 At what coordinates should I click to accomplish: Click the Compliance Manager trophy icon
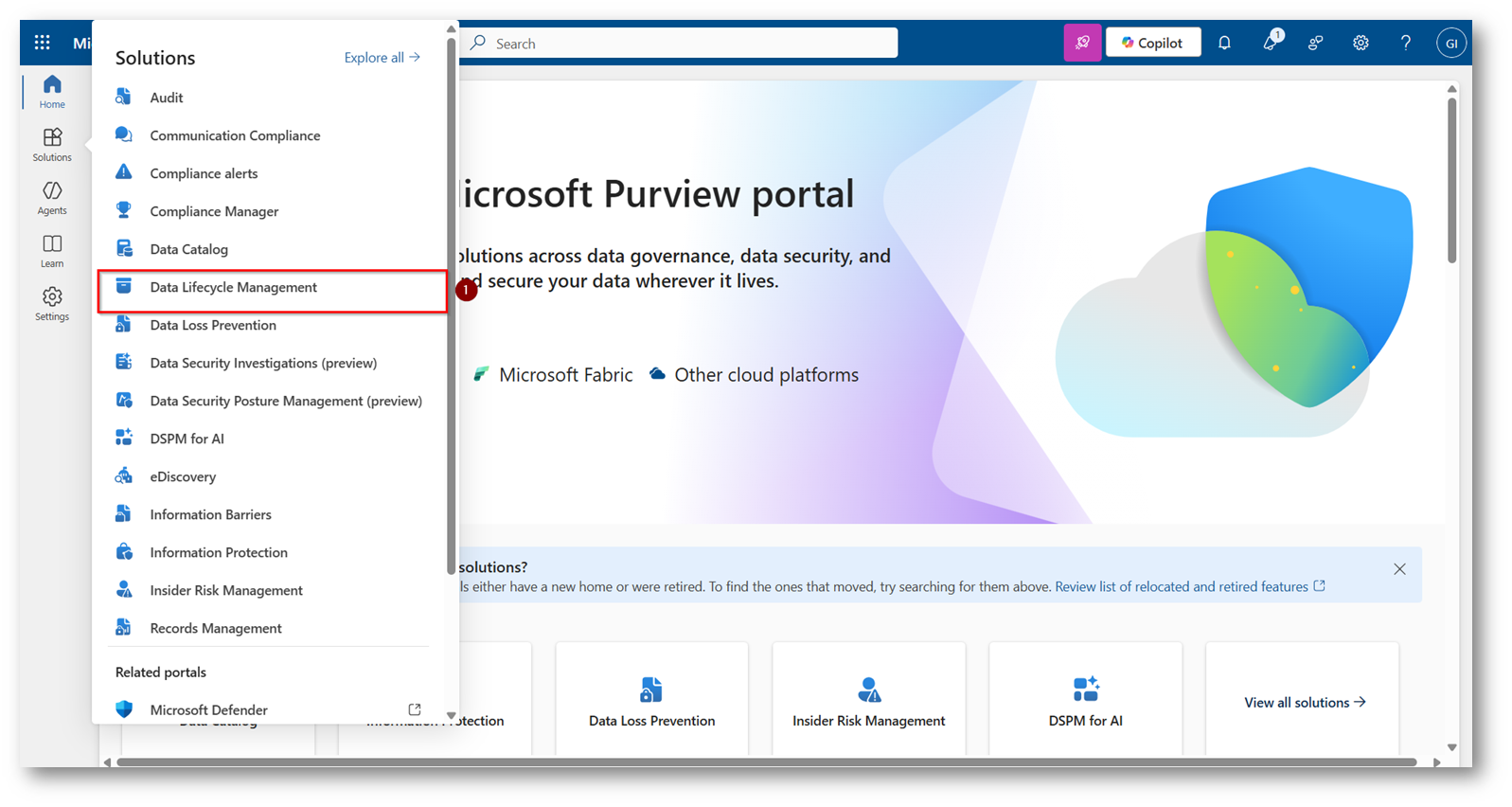point(124,210)
